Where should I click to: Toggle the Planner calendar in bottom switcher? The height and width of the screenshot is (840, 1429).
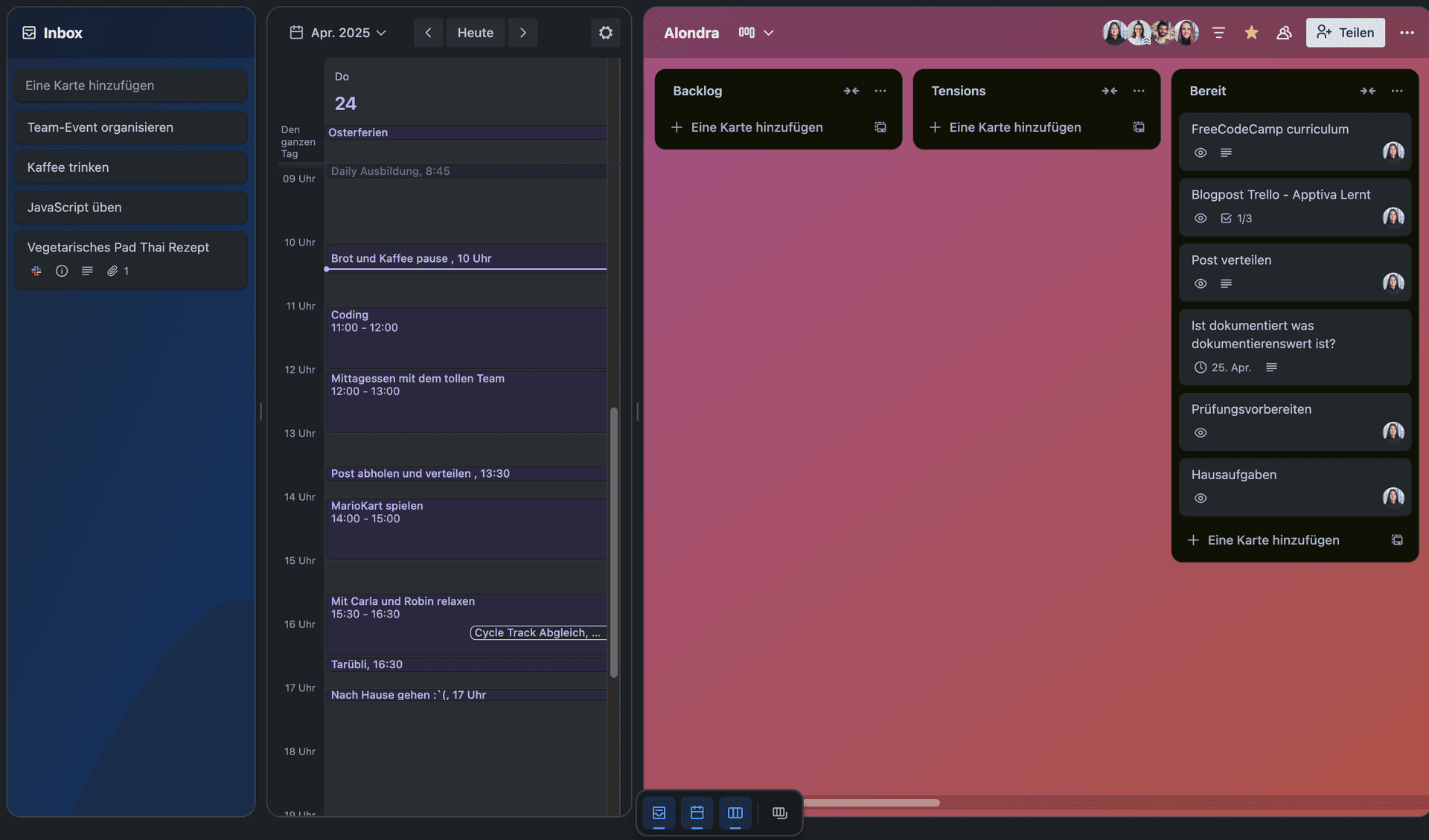click(697, 812)
